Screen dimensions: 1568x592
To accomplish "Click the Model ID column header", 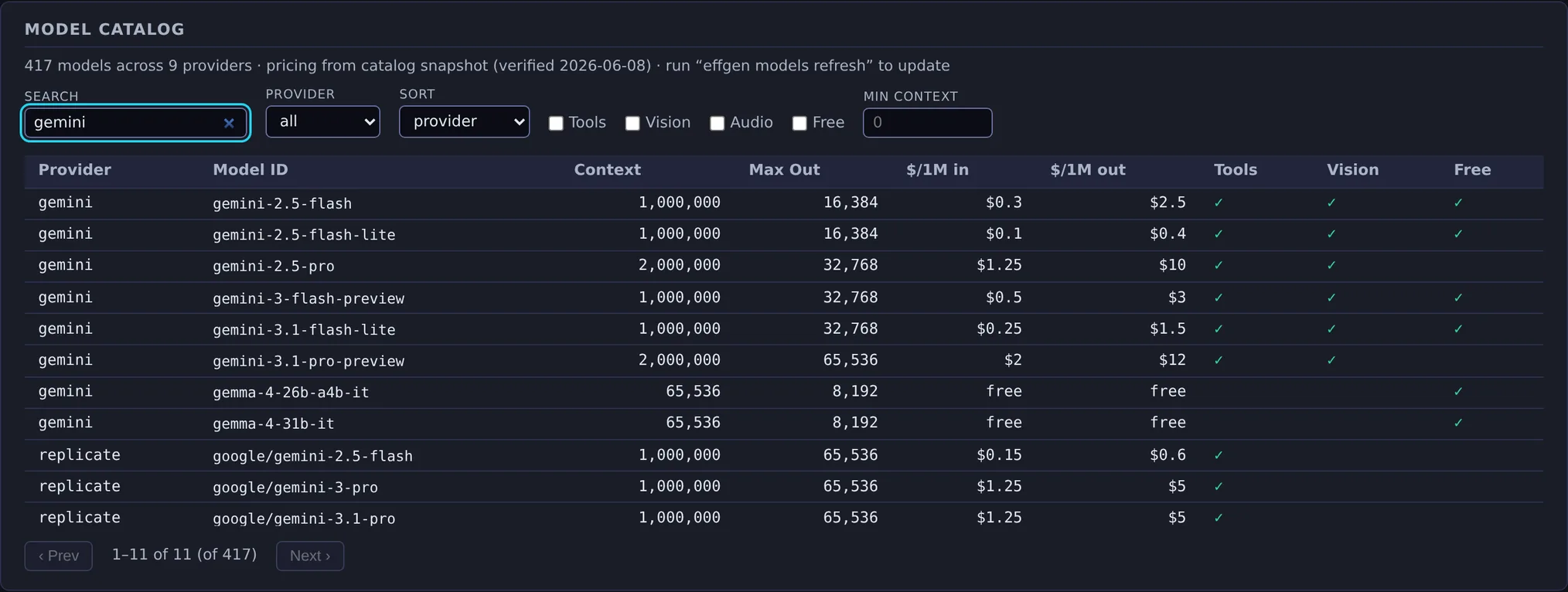I will click(x=251, y=170).
